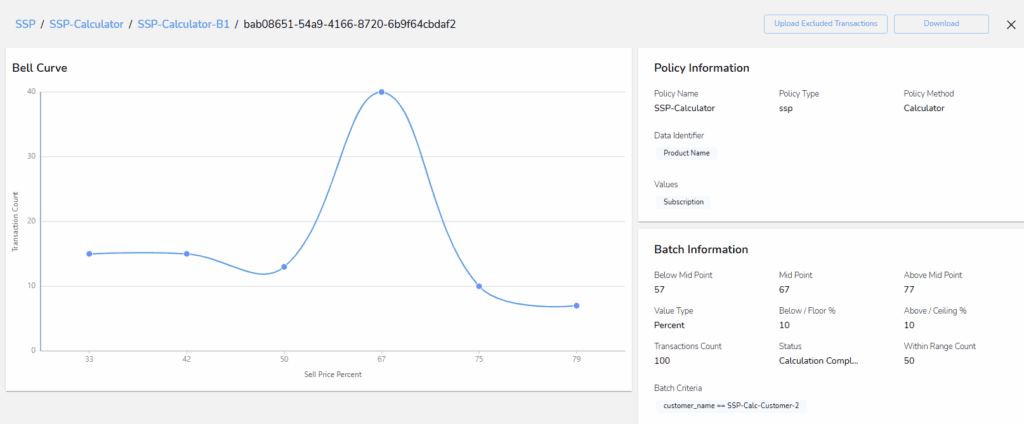Click the customer_name batch criteria chip
Viewport: 1024px width, 424px height.
pyautogui.click(x=732, y=405)
